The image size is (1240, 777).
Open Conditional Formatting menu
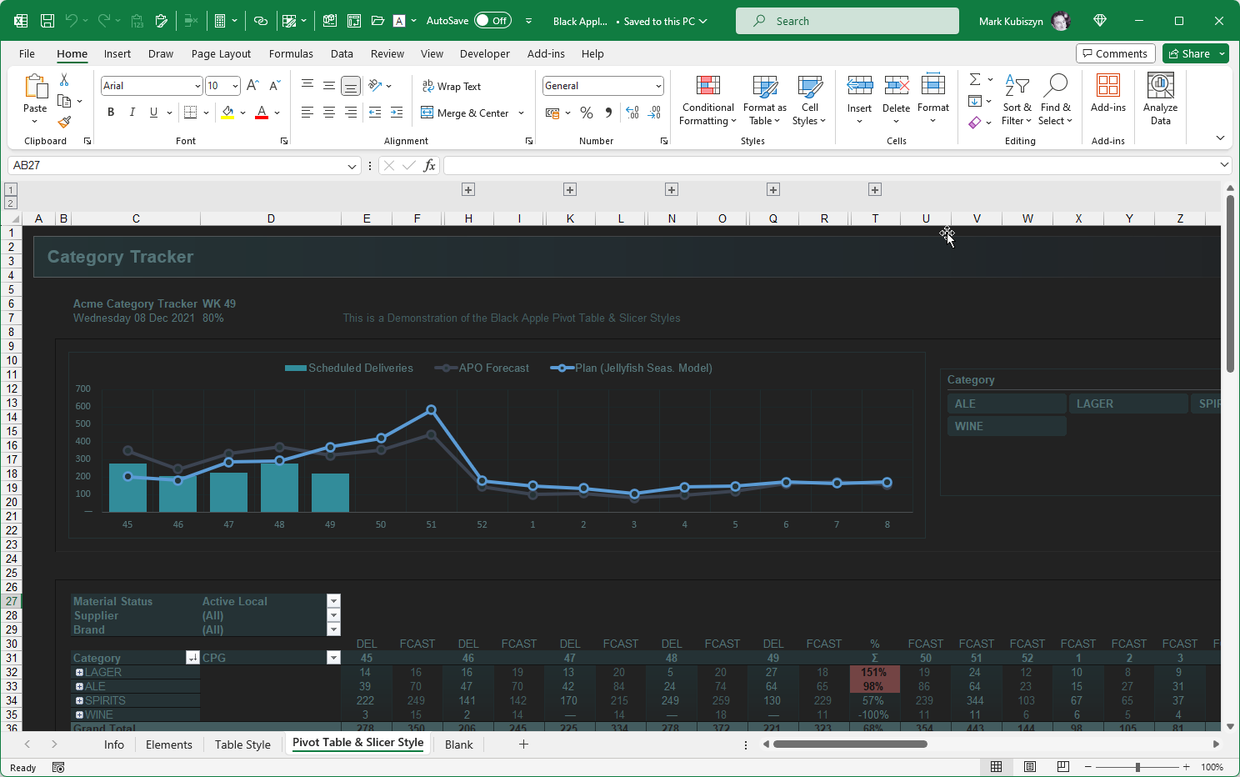point(707,99)
